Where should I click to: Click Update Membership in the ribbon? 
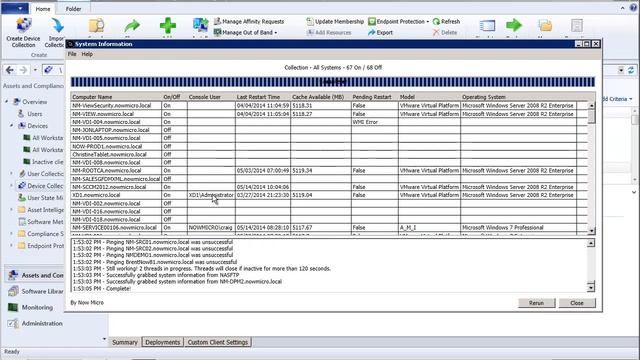[335, 21]
